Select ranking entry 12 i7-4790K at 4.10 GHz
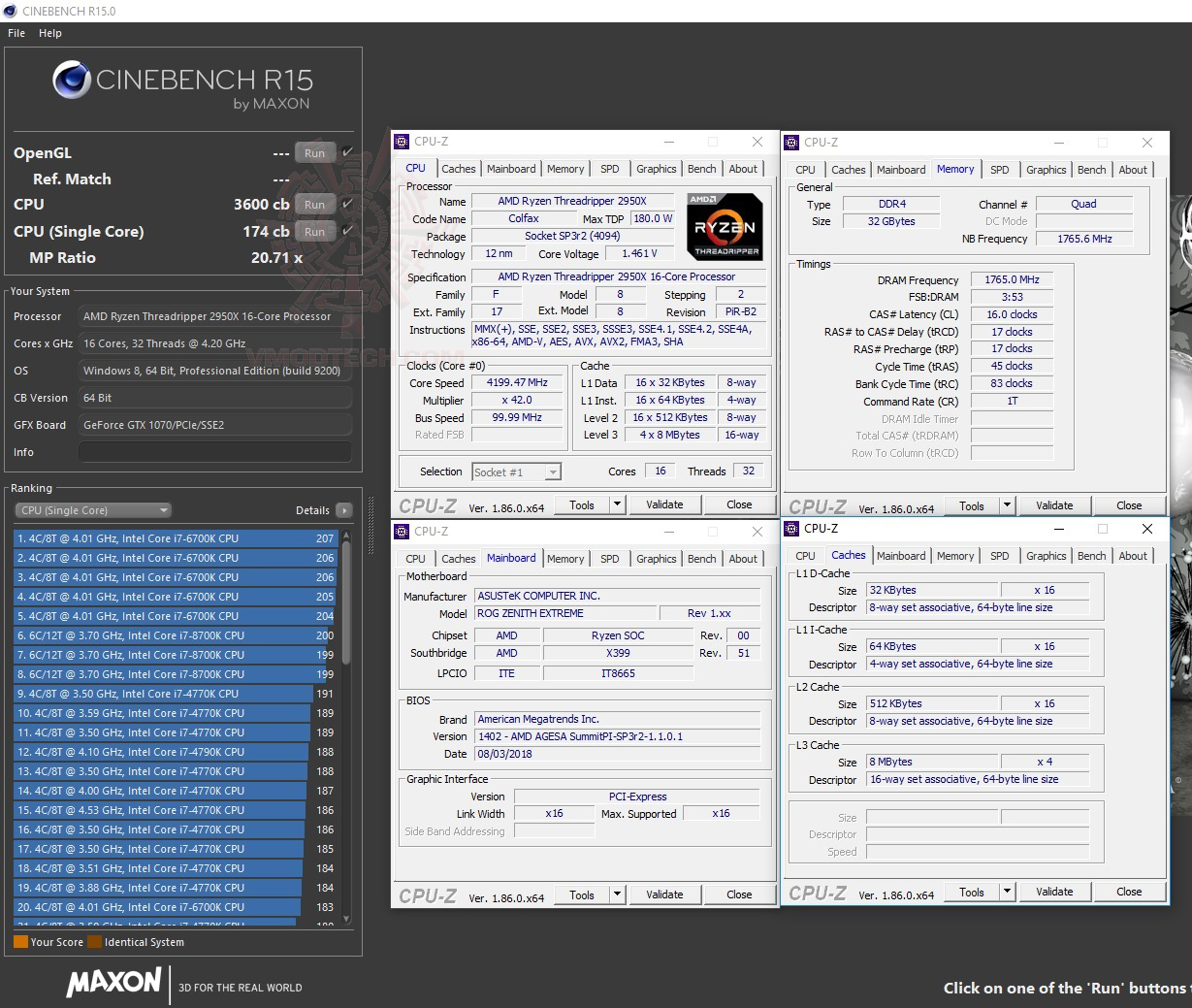The height and width of the screenshot is (1008, 1192). pos(175,752)
